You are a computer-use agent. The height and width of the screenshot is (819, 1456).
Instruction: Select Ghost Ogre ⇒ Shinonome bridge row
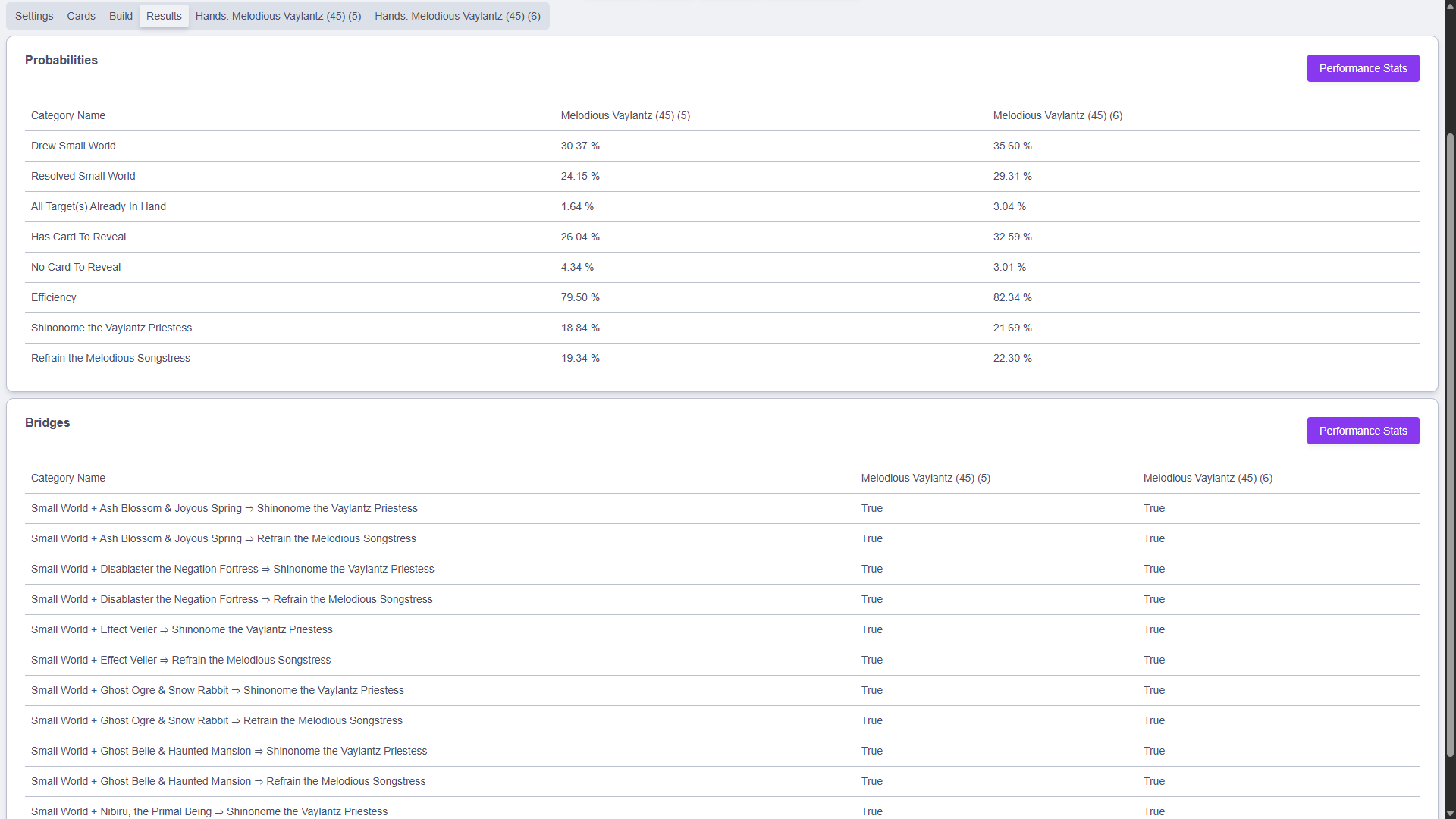[722, 690]
